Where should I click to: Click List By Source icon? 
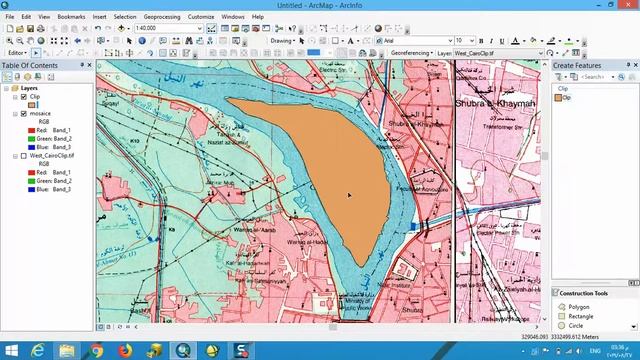coord(17,77)
